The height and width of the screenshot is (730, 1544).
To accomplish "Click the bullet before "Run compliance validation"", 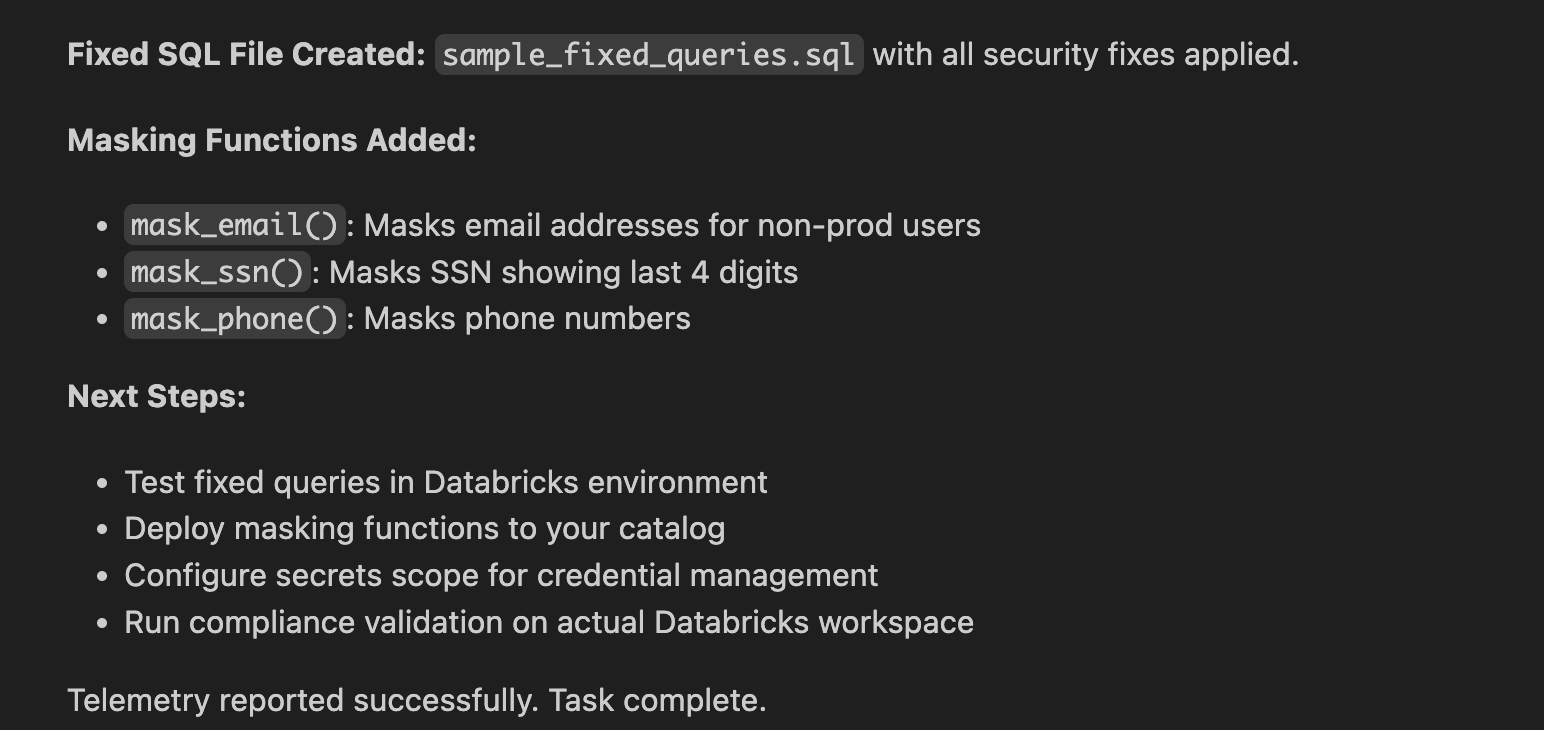I will (102, 623).
